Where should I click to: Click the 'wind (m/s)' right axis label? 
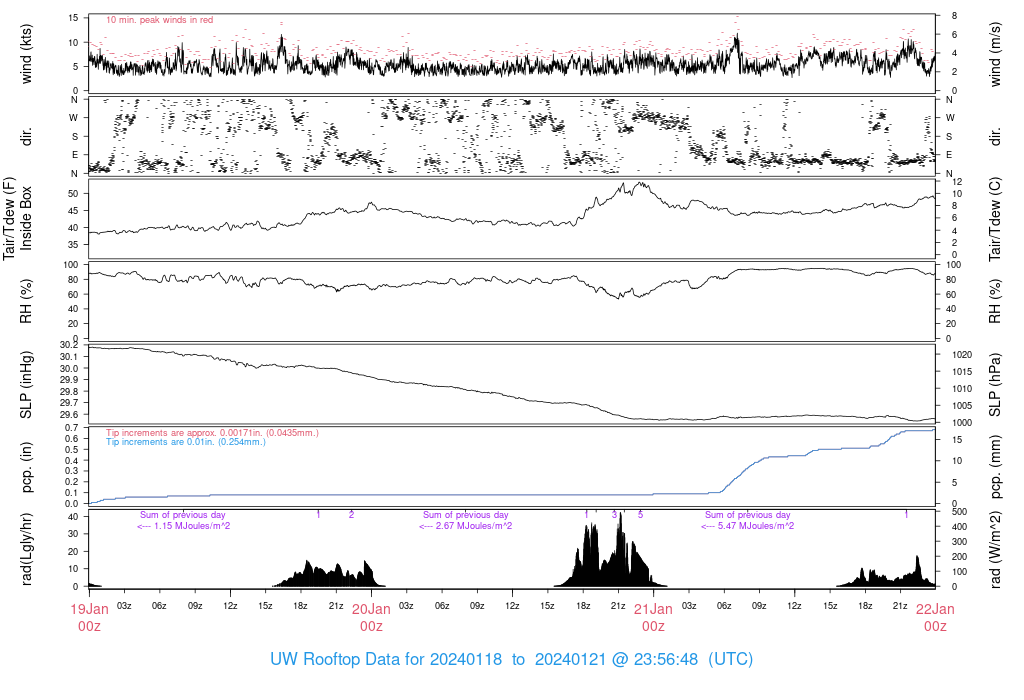(x=995, y=54)
